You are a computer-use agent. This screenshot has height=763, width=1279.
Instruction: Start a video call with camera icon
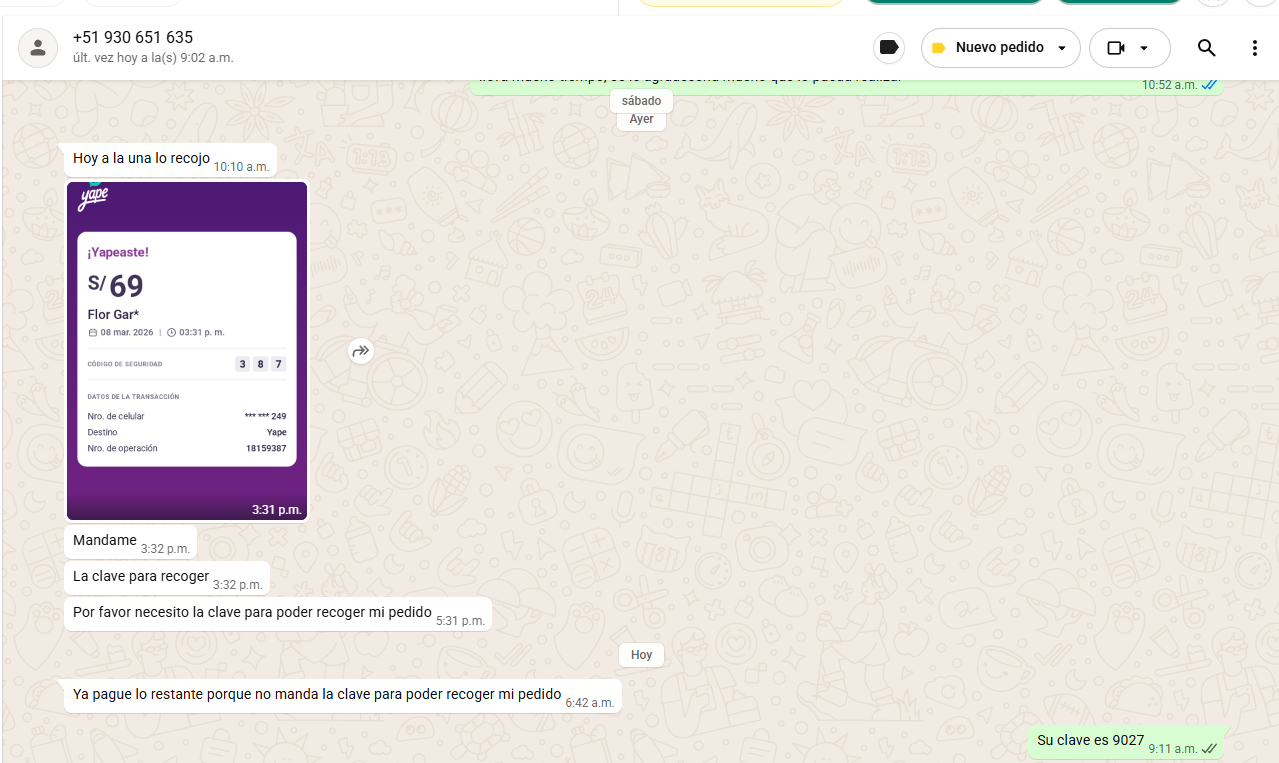1116,48
